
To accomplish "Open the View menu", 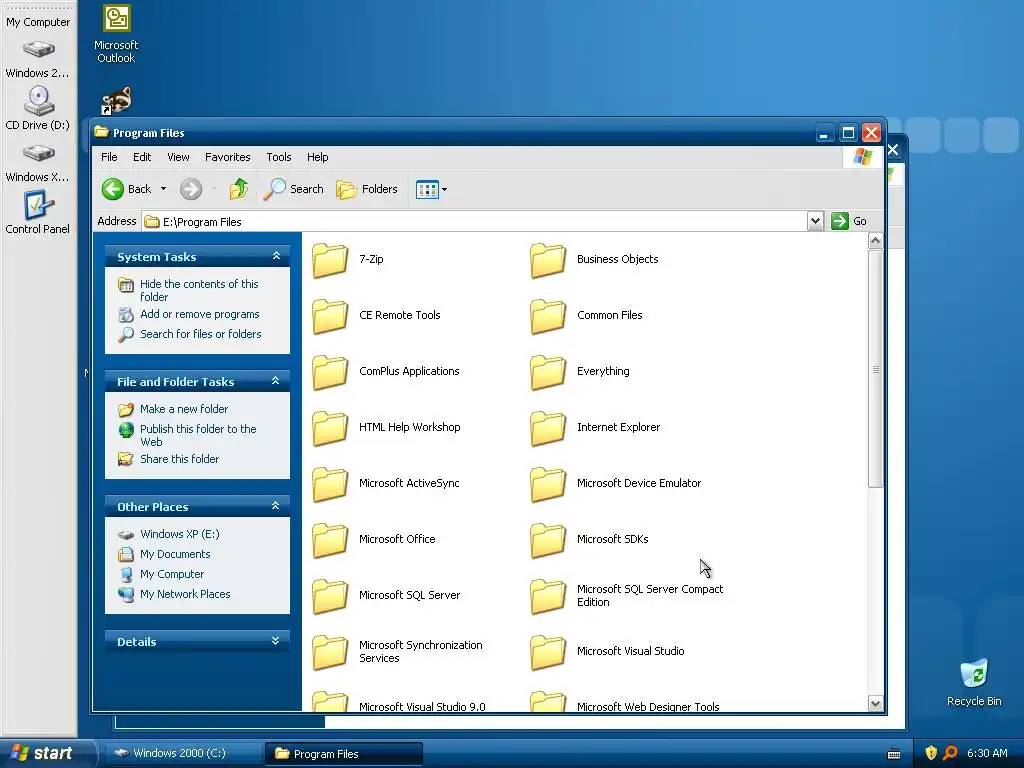I will 178,157.
